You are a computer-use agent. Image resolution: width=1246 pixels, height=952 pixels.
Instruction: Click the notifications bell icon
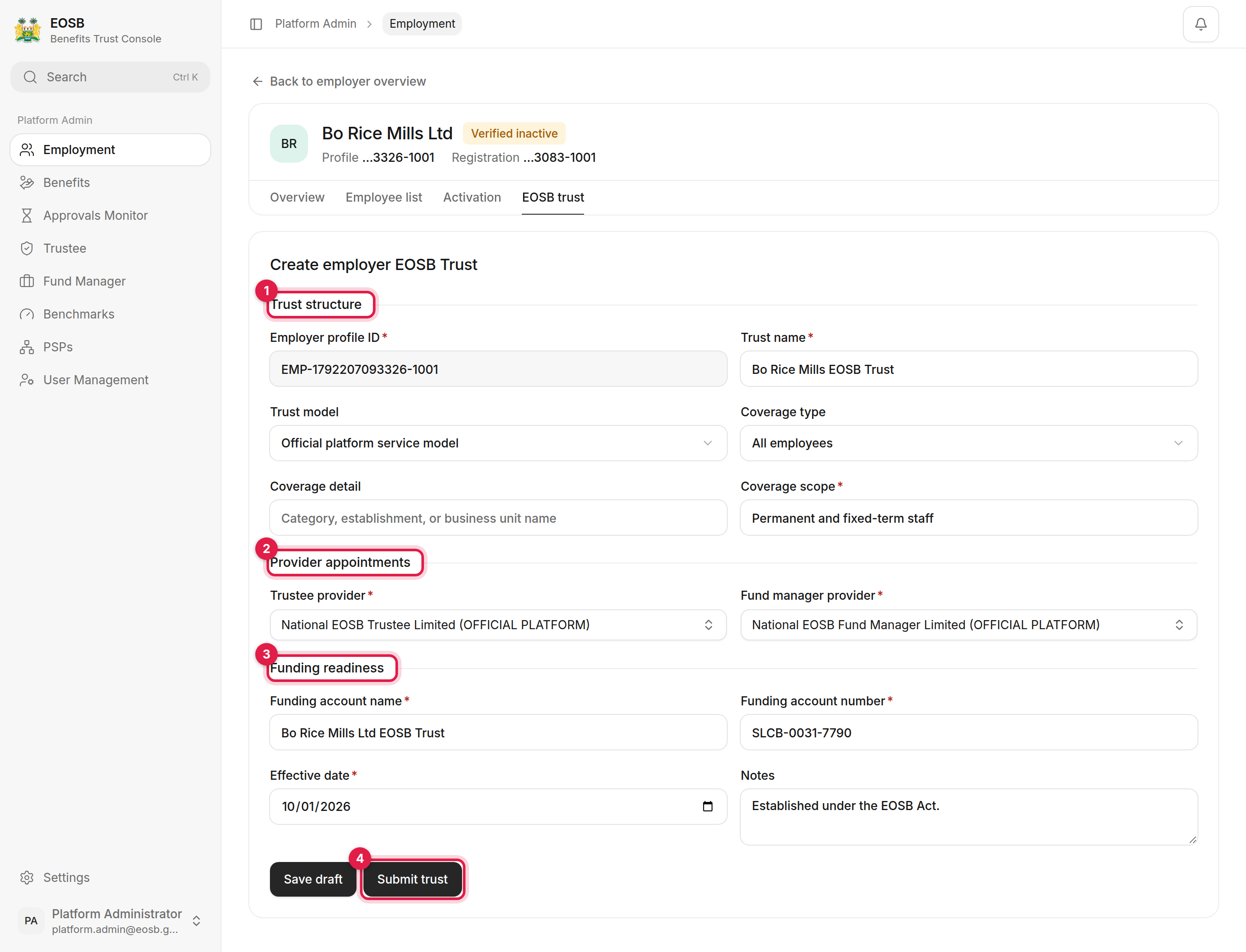click(x=1200, y=24)
